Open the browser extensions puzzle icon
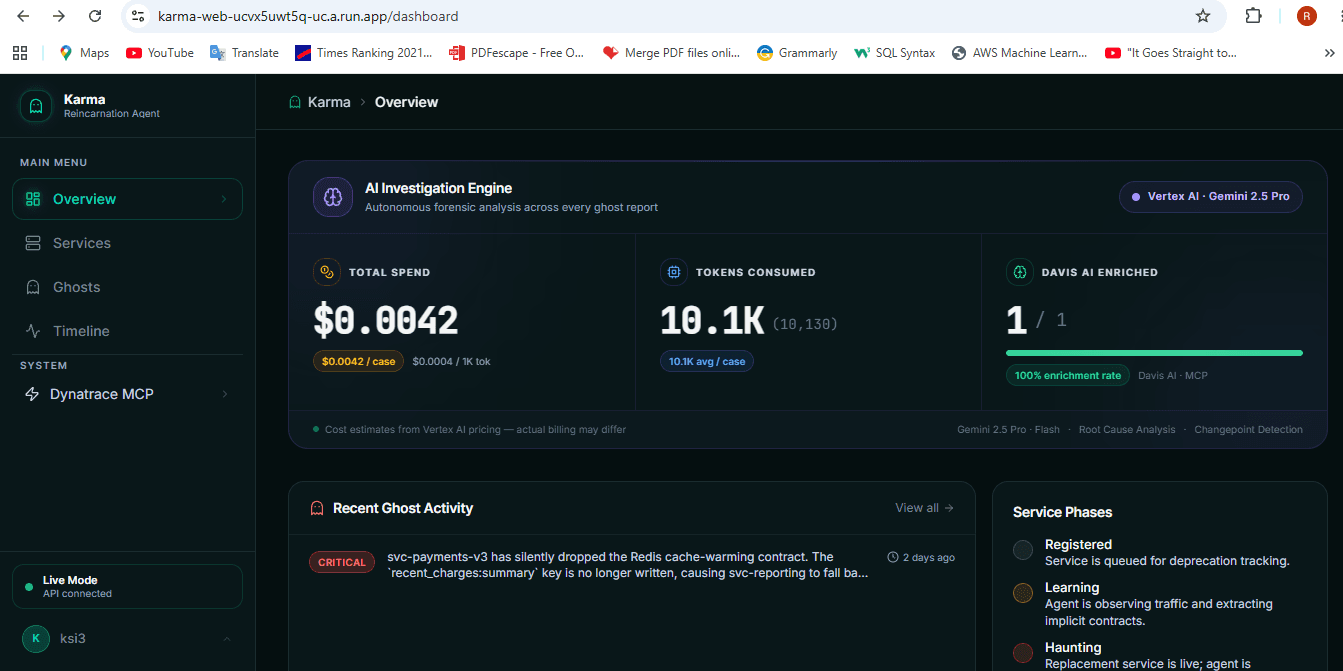The height and width of the screenshot is (671, 1343). pos(1253,16)
